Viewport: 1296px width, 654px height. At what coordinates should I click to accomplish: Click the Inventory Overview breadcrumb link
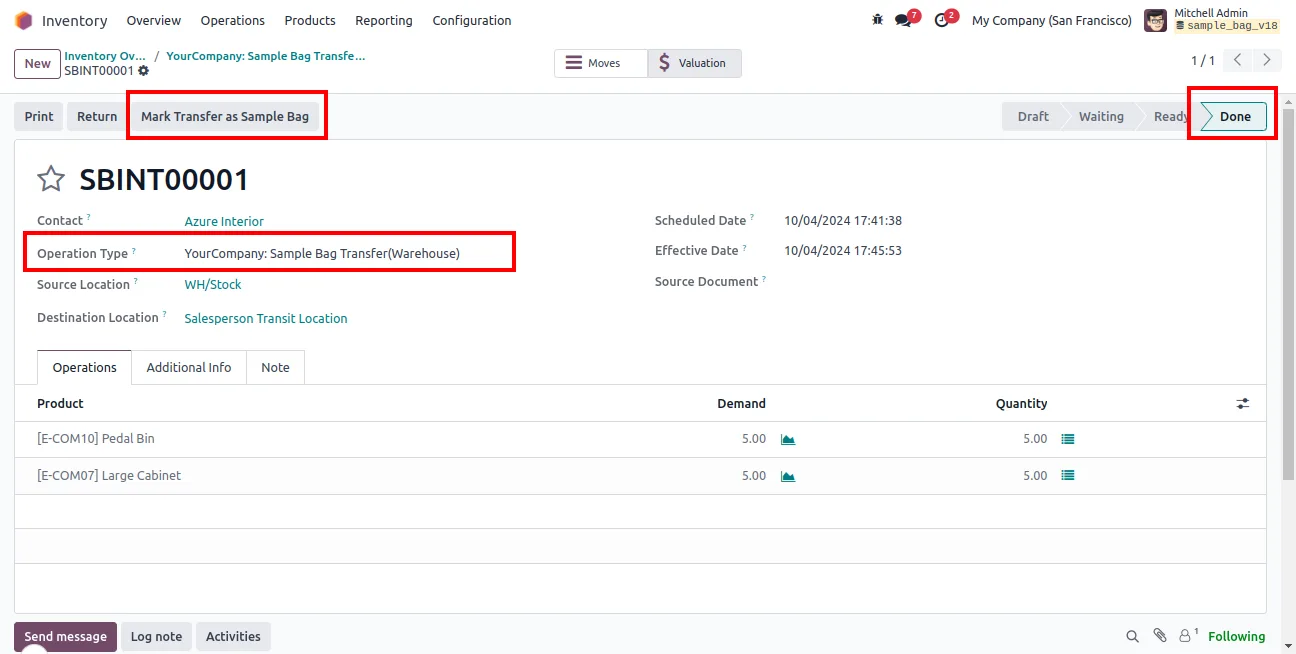[x=105, y=56]
